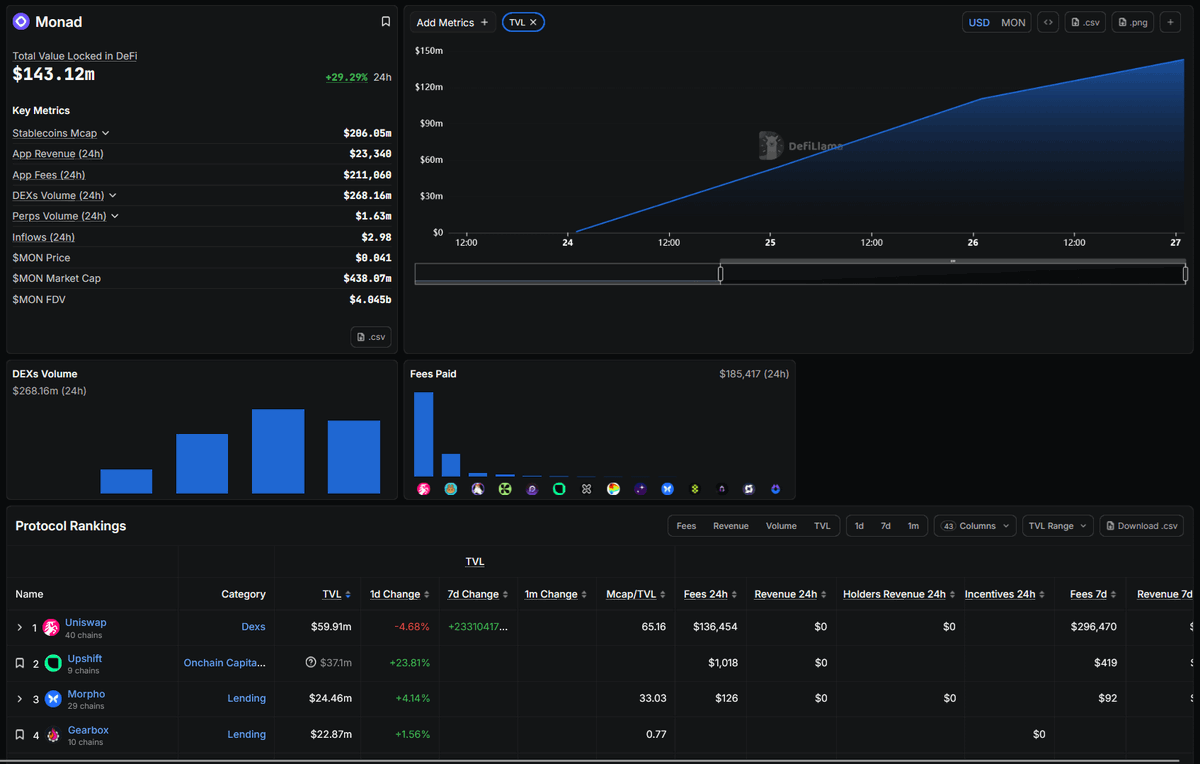Image resolution: width=1200 pixels, height=764 pixels.
Task: Click the green four-leaf icon under Fees Paid
Action: 505,489
